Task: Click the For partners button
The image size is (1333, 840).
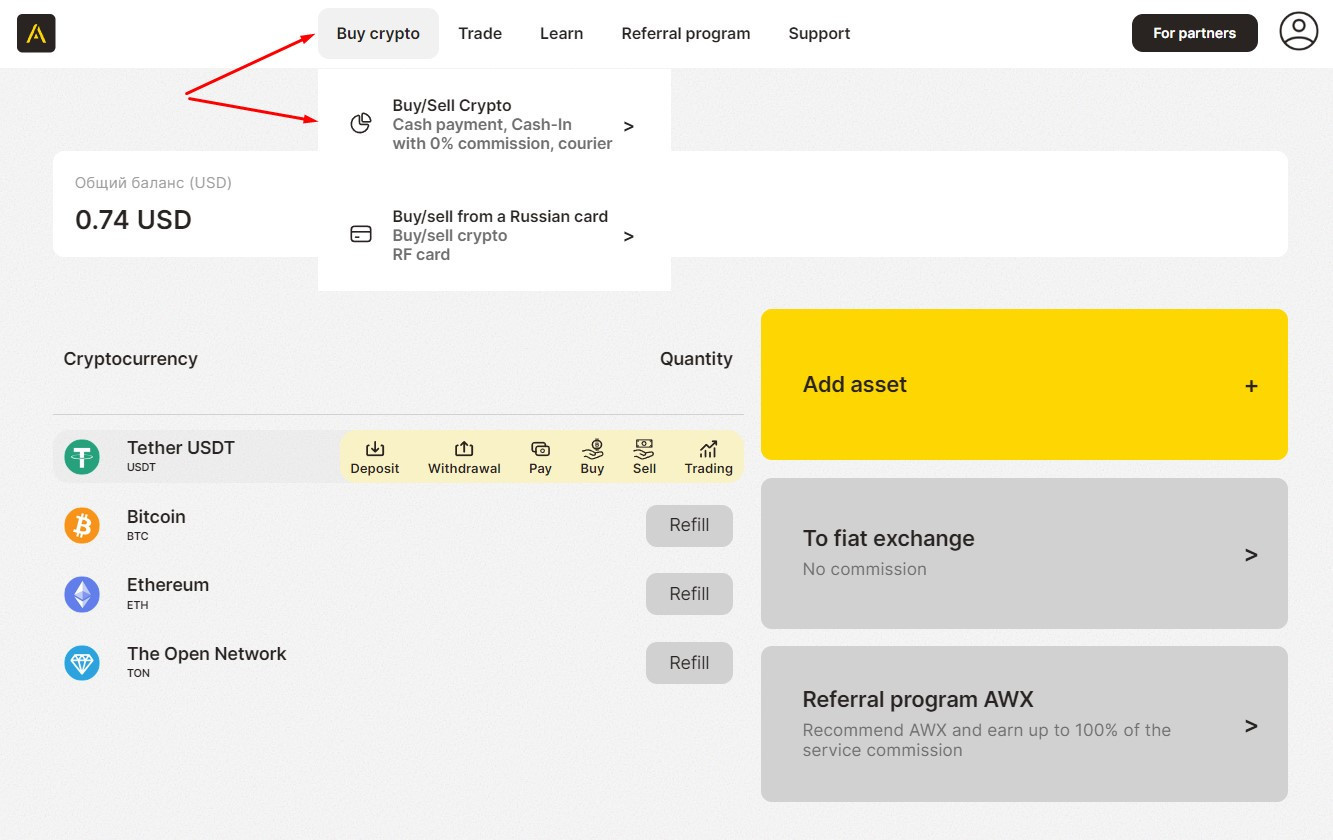Action: [1194, 33]
